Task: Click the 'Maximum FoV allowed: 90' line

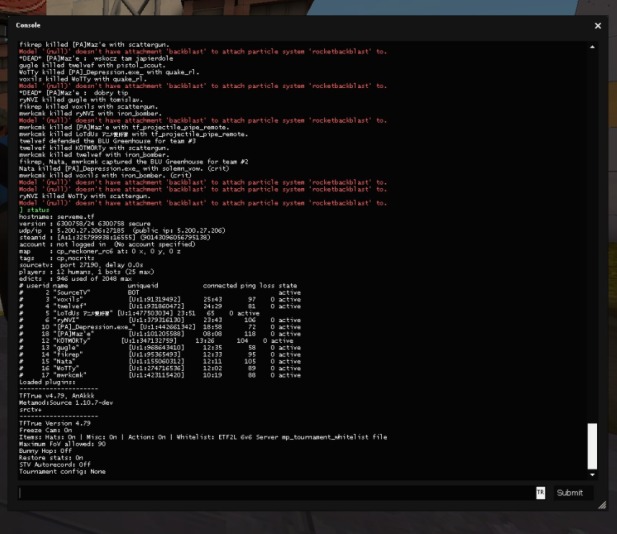Action: pos(57,442)
